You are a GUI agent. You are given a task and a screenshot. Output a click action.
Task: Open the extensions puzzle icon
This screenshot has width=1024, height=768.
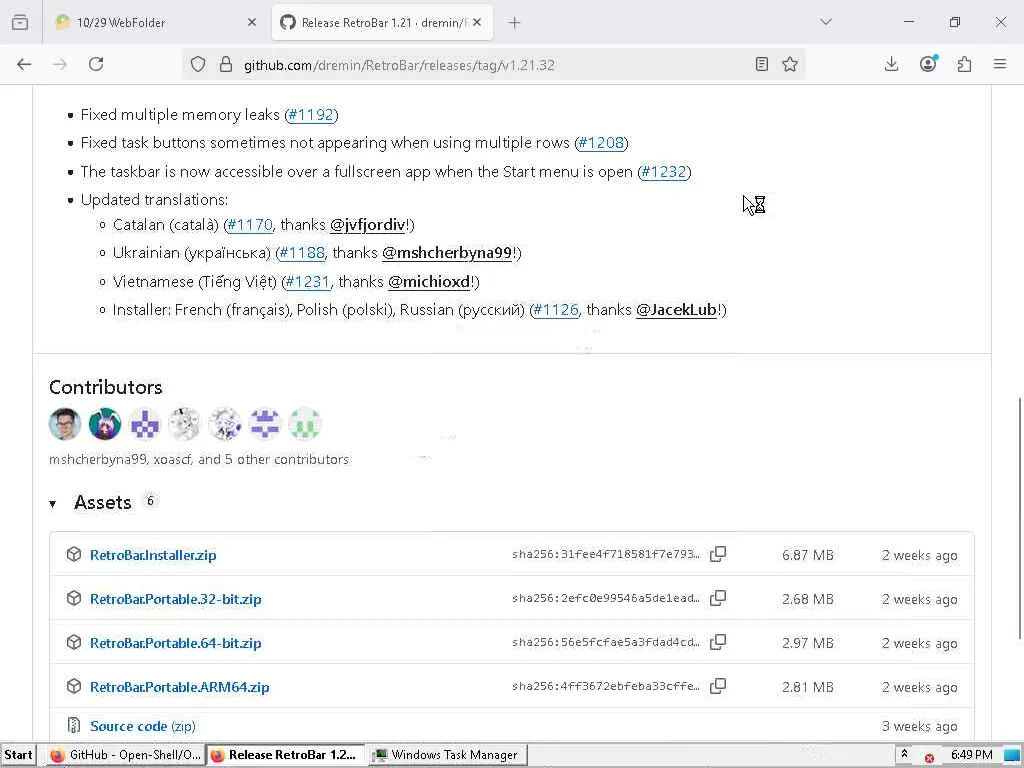(964, 64)
